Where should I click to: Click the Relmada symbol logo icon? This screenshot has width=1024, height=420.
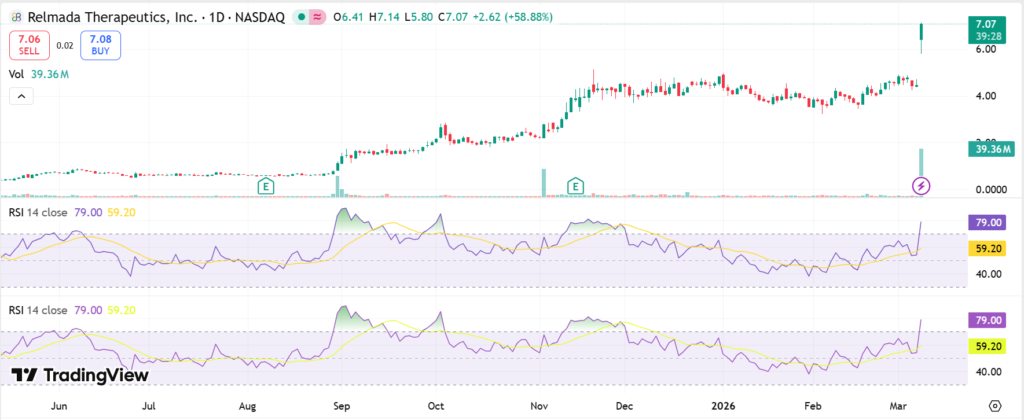17,16
